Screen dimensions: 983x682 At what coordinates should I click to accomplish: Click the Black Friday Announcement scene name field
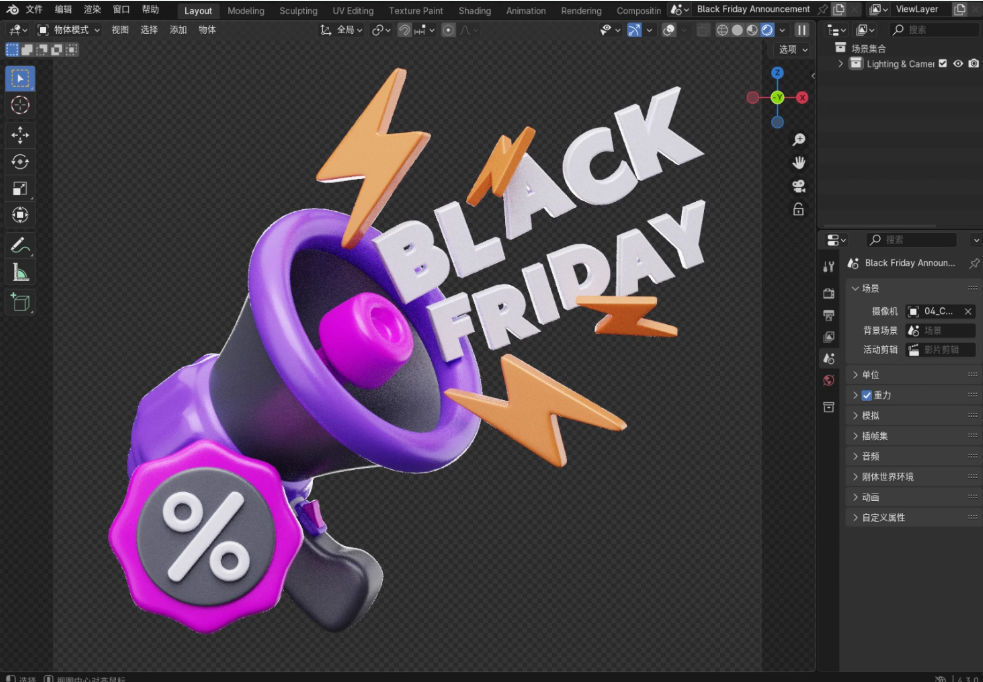753,9
